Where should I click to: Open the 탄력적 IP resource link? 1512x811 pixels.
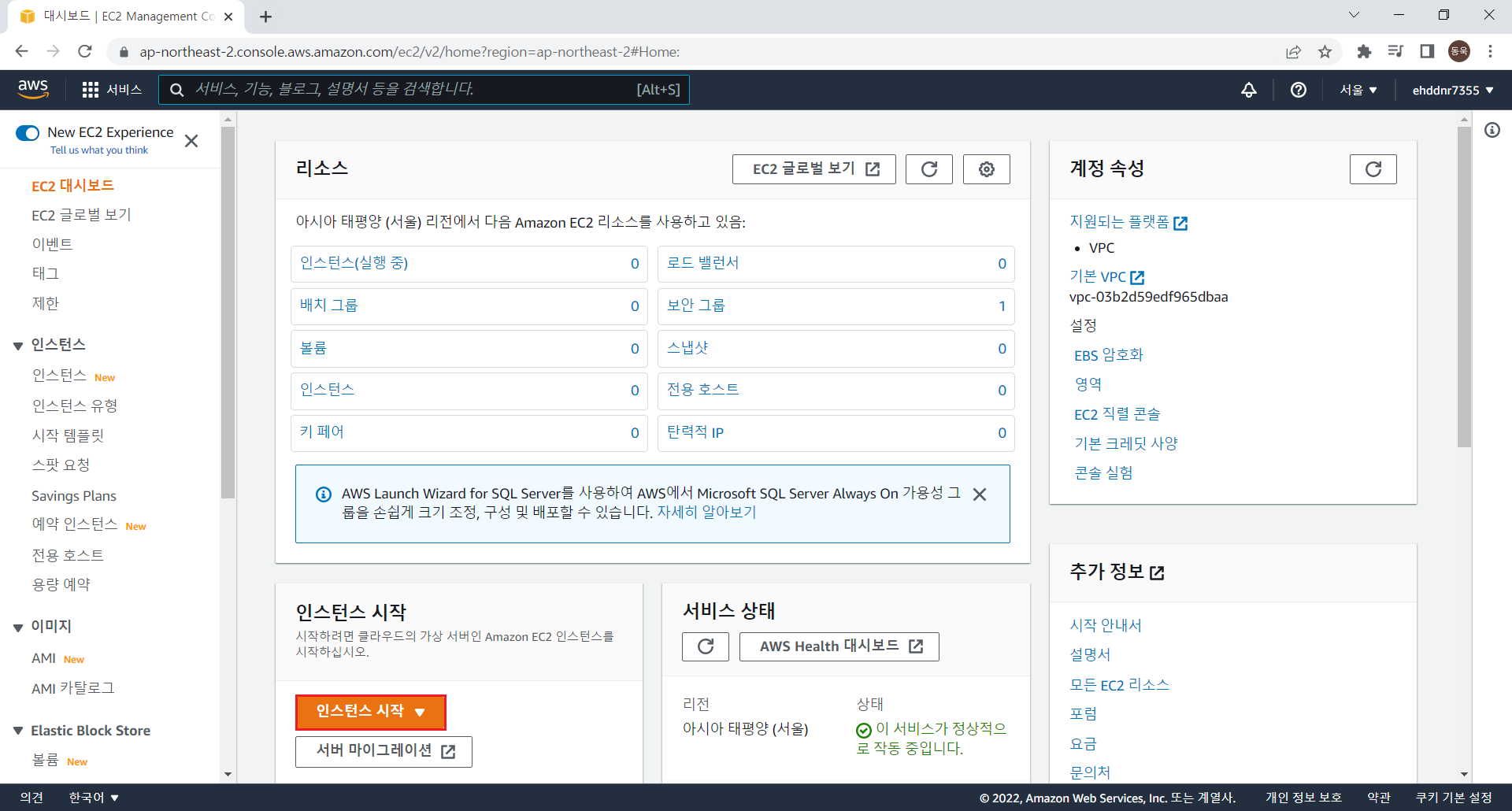[x=695, y=432]
